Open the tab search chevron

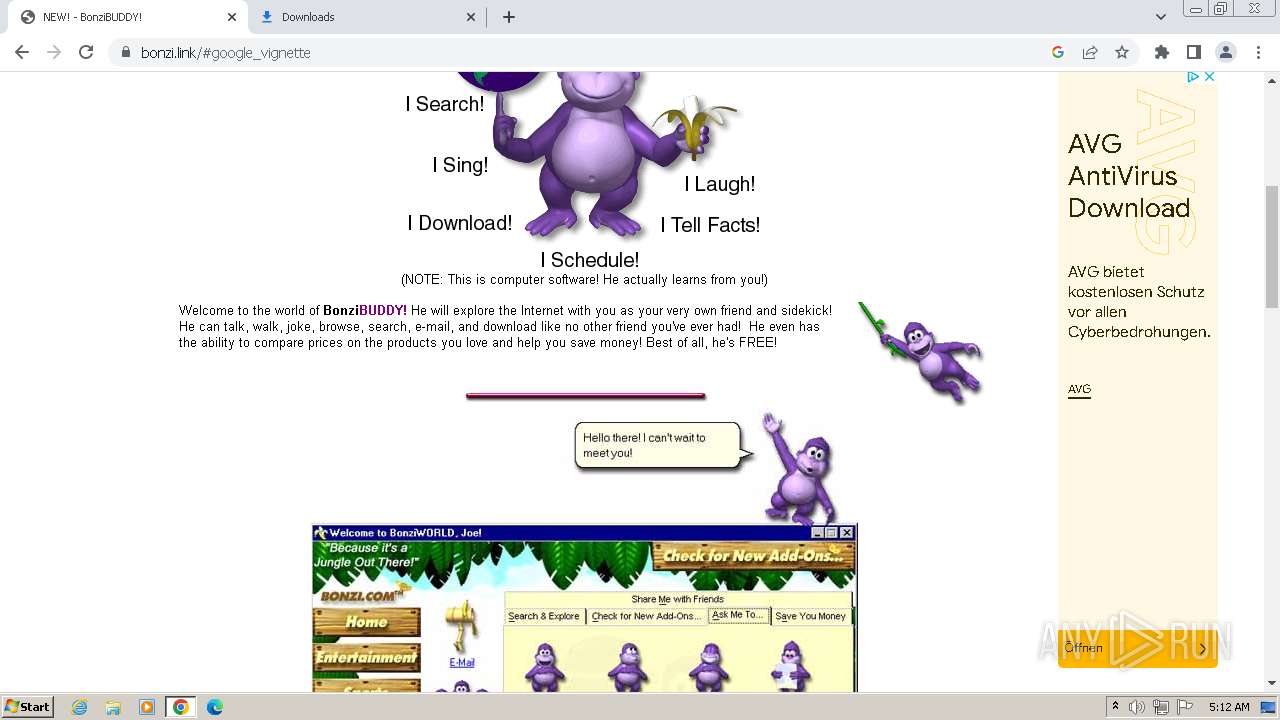pyautogui.click(x=1161, y=17)
